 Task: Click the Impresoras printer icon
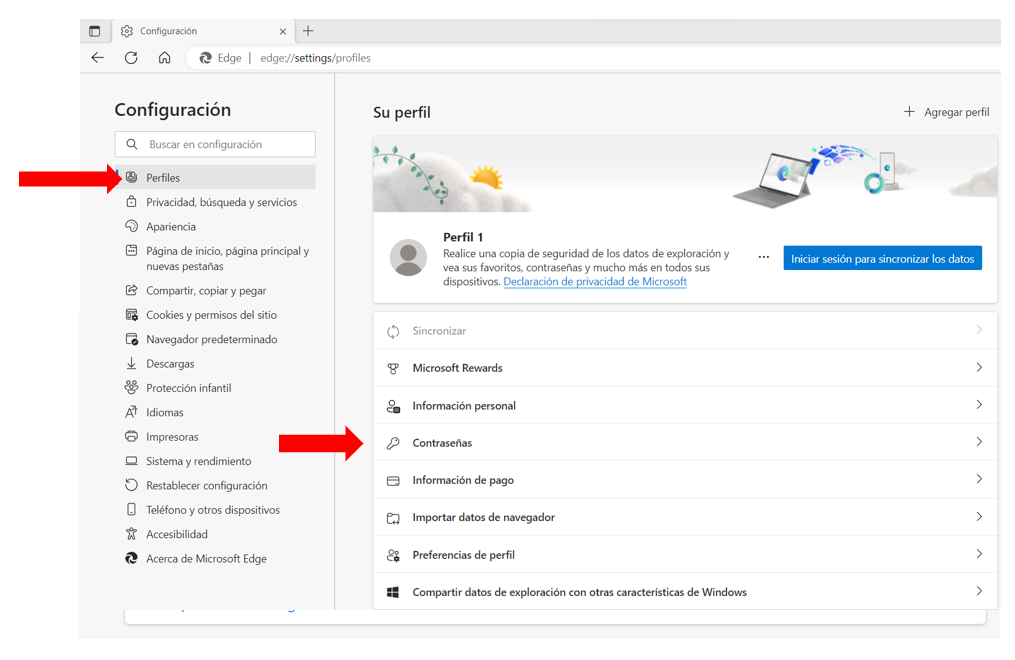[x=131, y=437]
